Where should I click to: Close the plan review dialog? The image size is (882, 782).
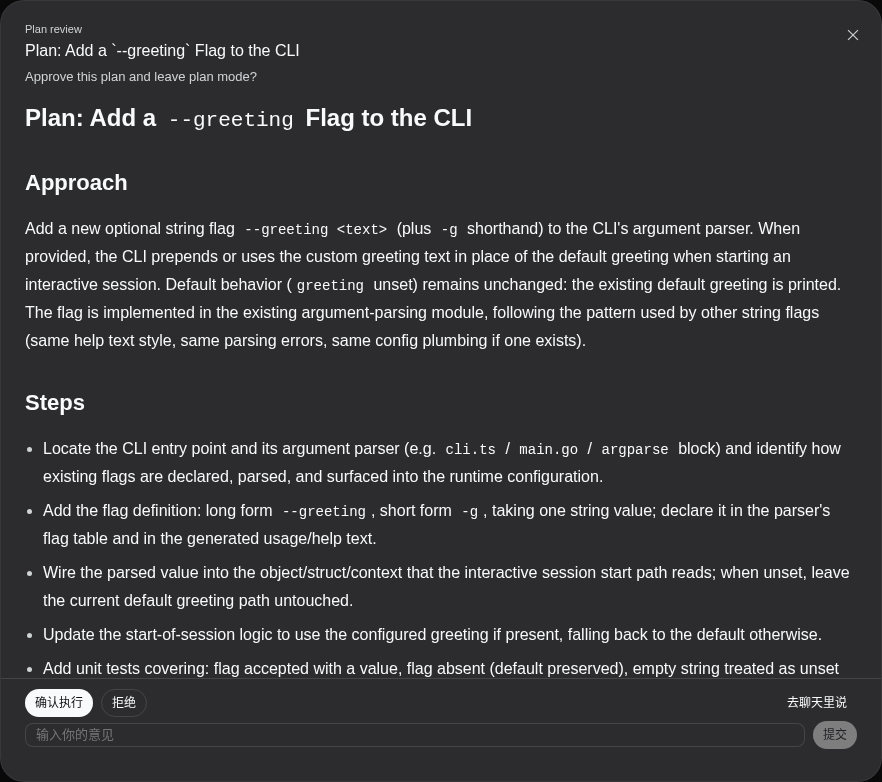pyautogui.click(x=852, y=35)
